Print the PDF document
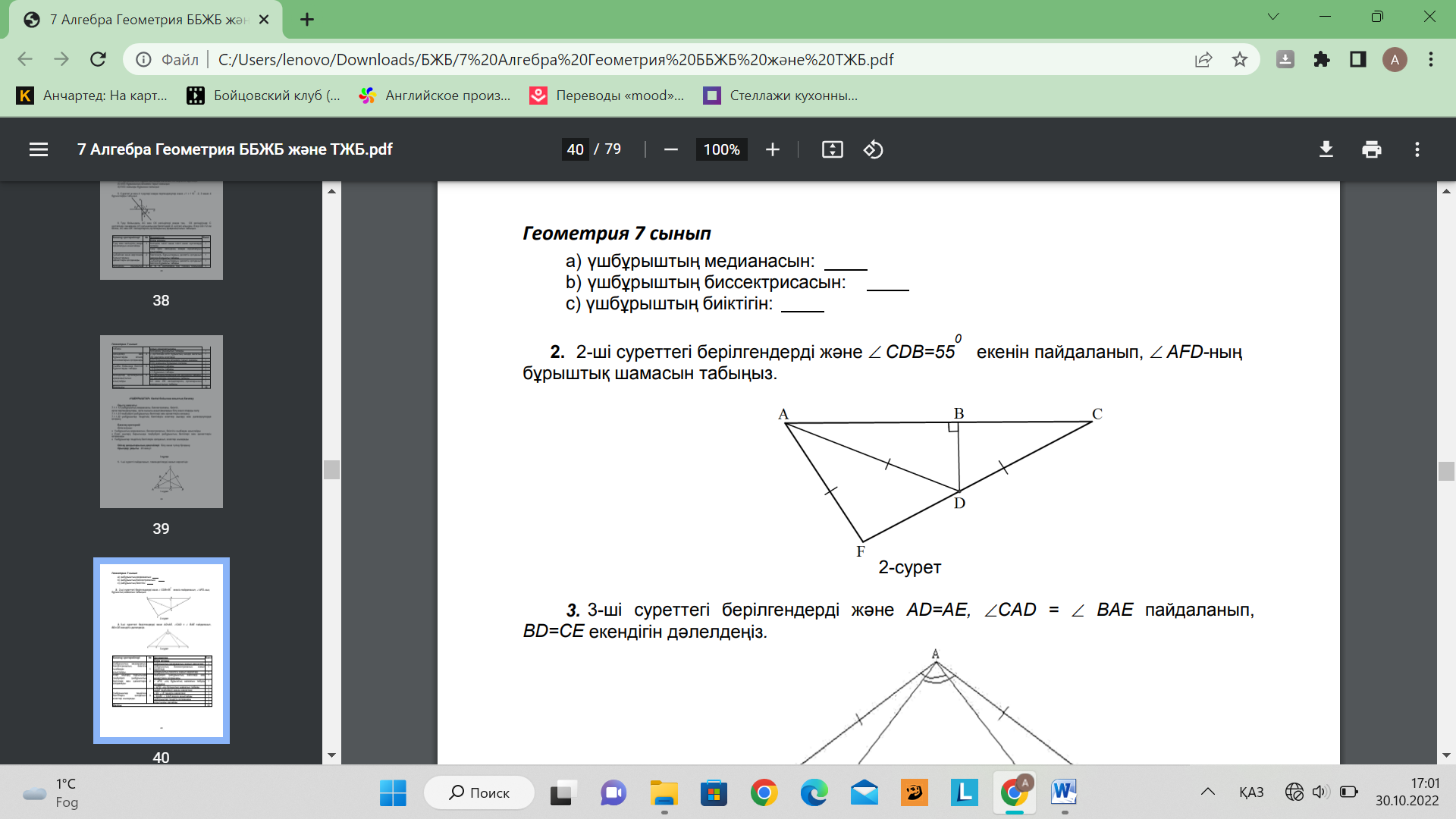The height and width of the screenshot is (819, 1456). pos(1372,149)
